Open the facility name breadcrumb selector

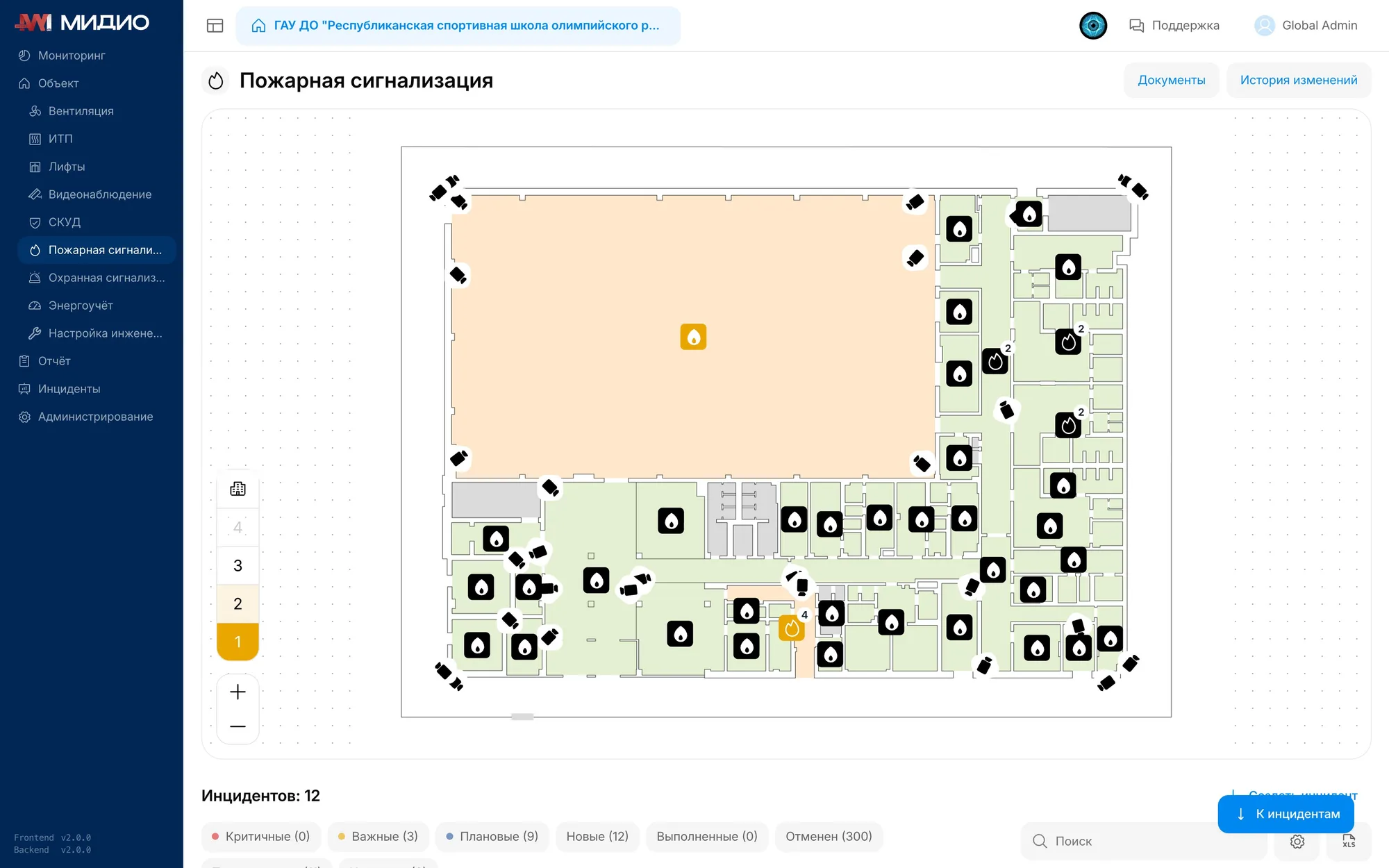(458, 26)
